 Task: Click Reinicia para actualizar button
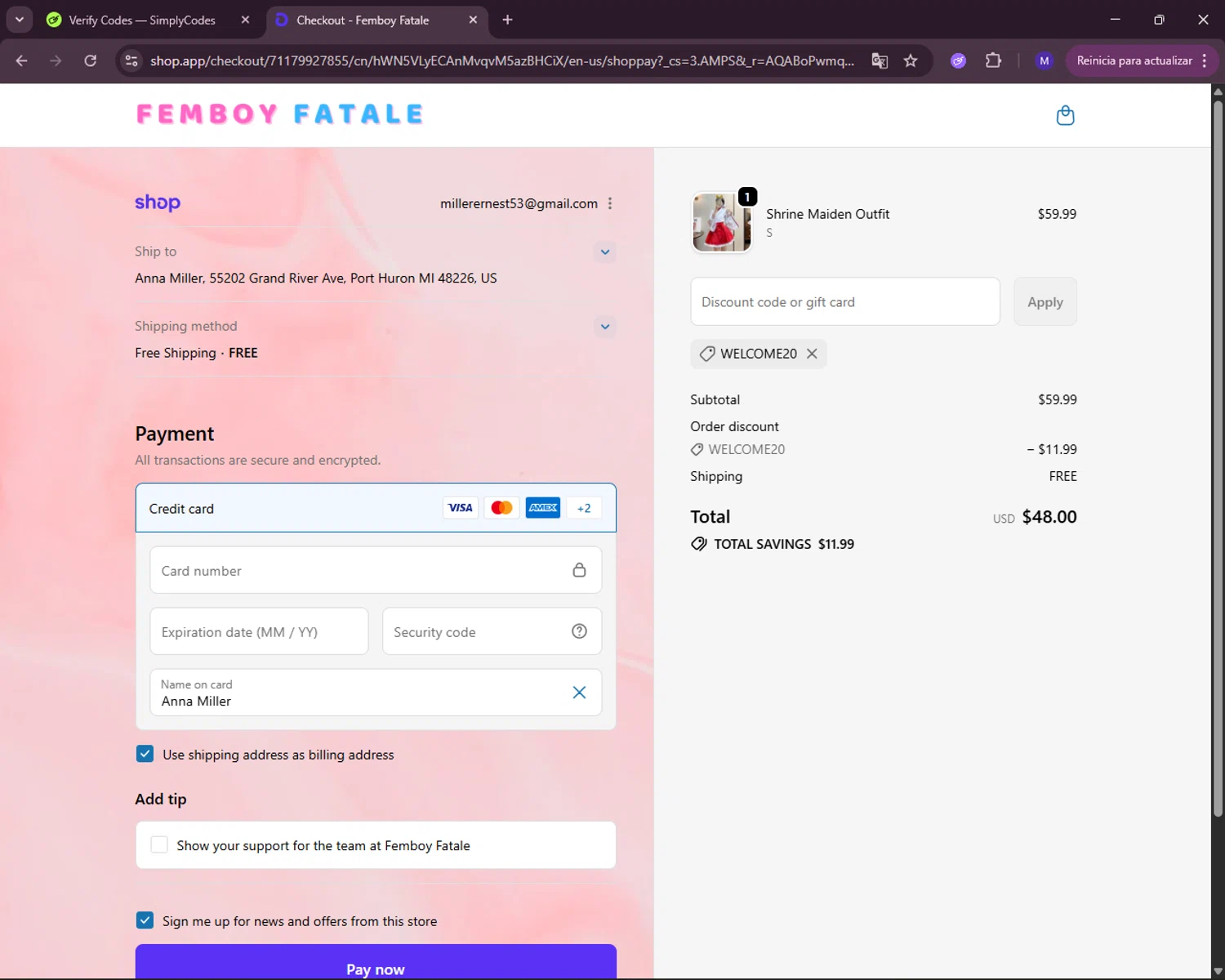pyautogui.click(x=1134, y=60)
